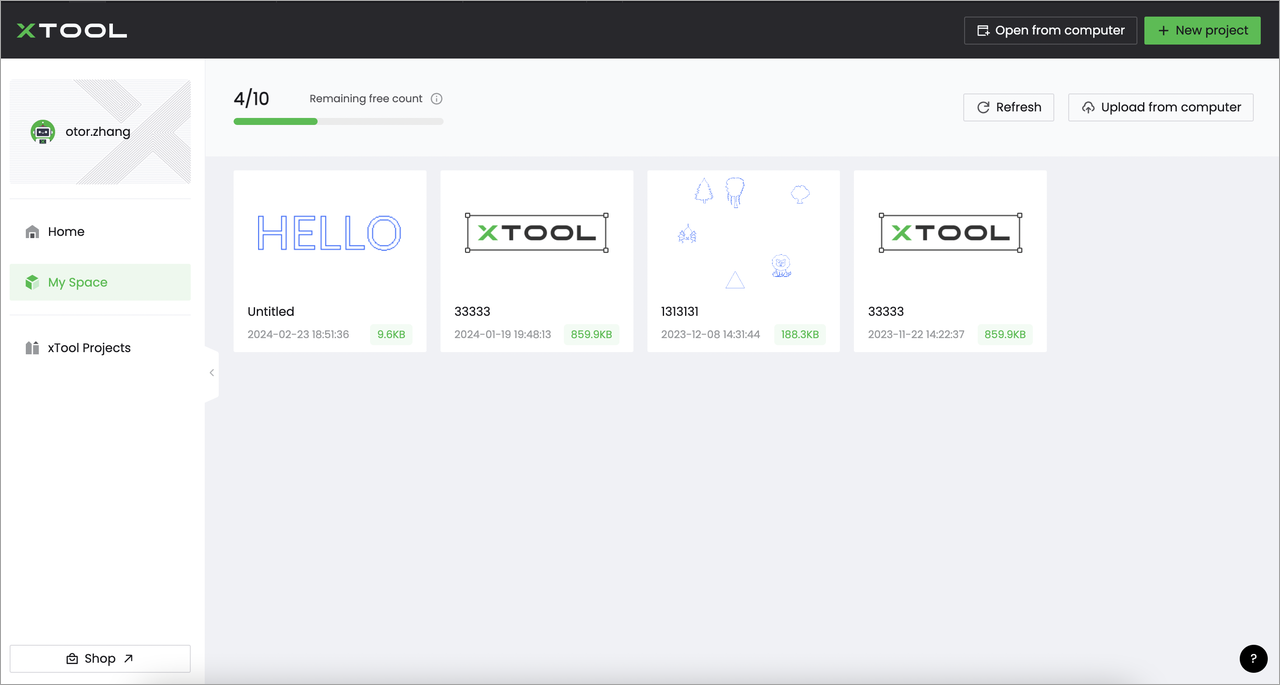Click the Untitled project name
This screenshot has height=685, width=1280.
[x=271, y=311]
